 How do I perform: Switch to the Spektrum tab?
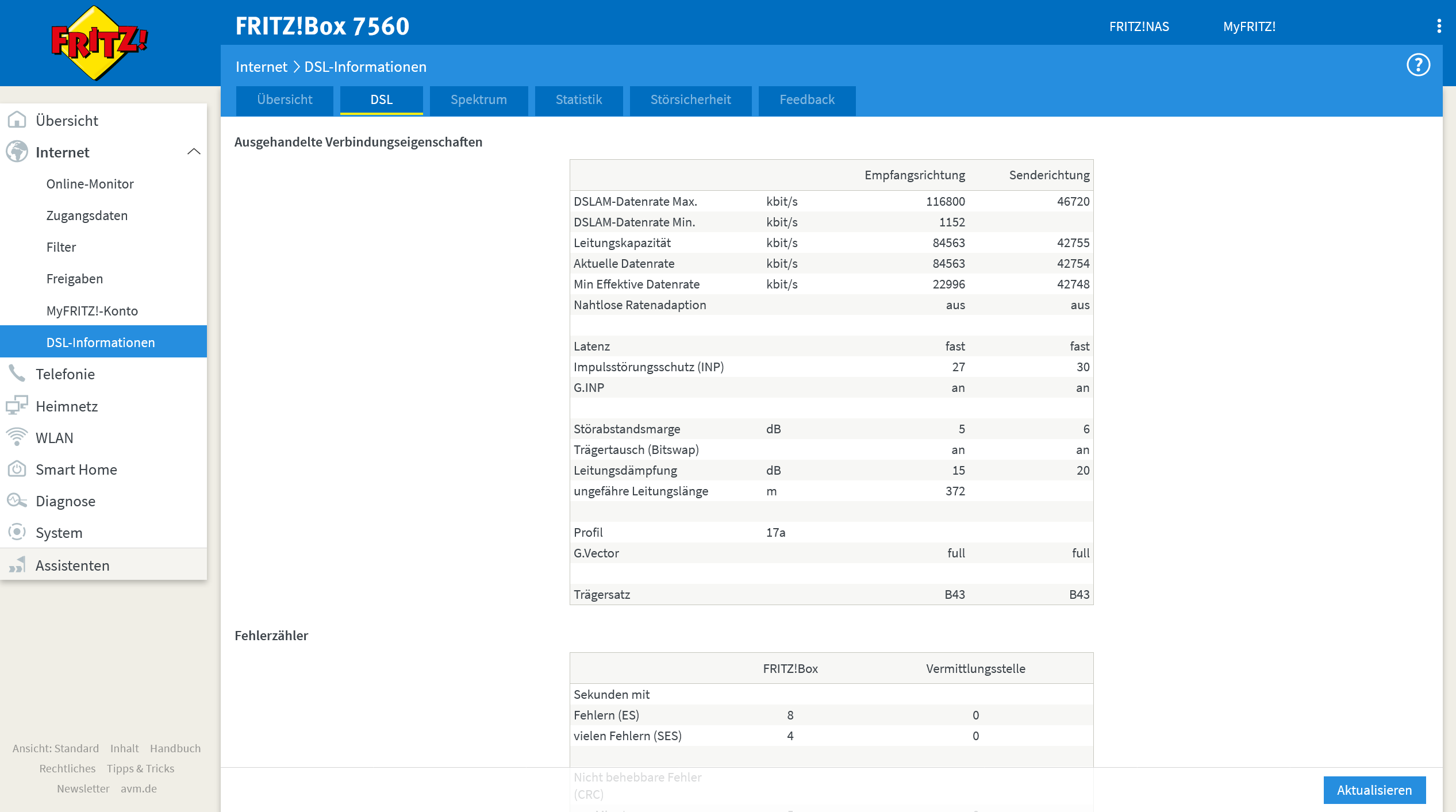point(478,100)
